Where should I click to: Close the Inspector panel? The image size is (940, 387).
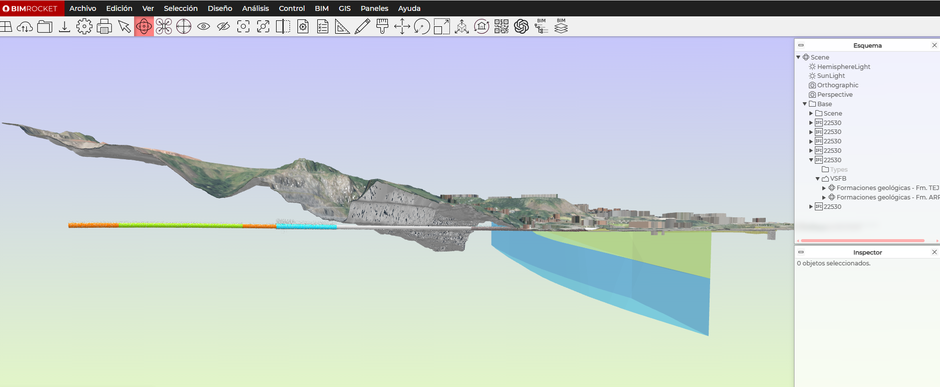[934, 253]
